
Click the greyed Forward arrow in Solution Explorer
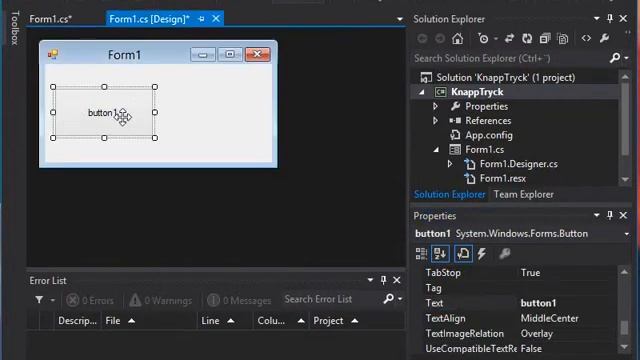[440, 39]
